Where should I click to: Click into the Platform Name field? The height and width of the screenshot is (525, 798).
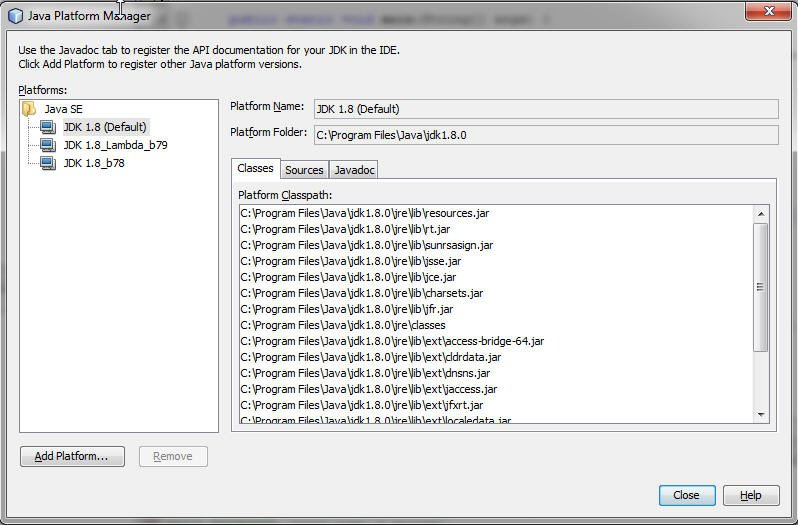[546, 109]
